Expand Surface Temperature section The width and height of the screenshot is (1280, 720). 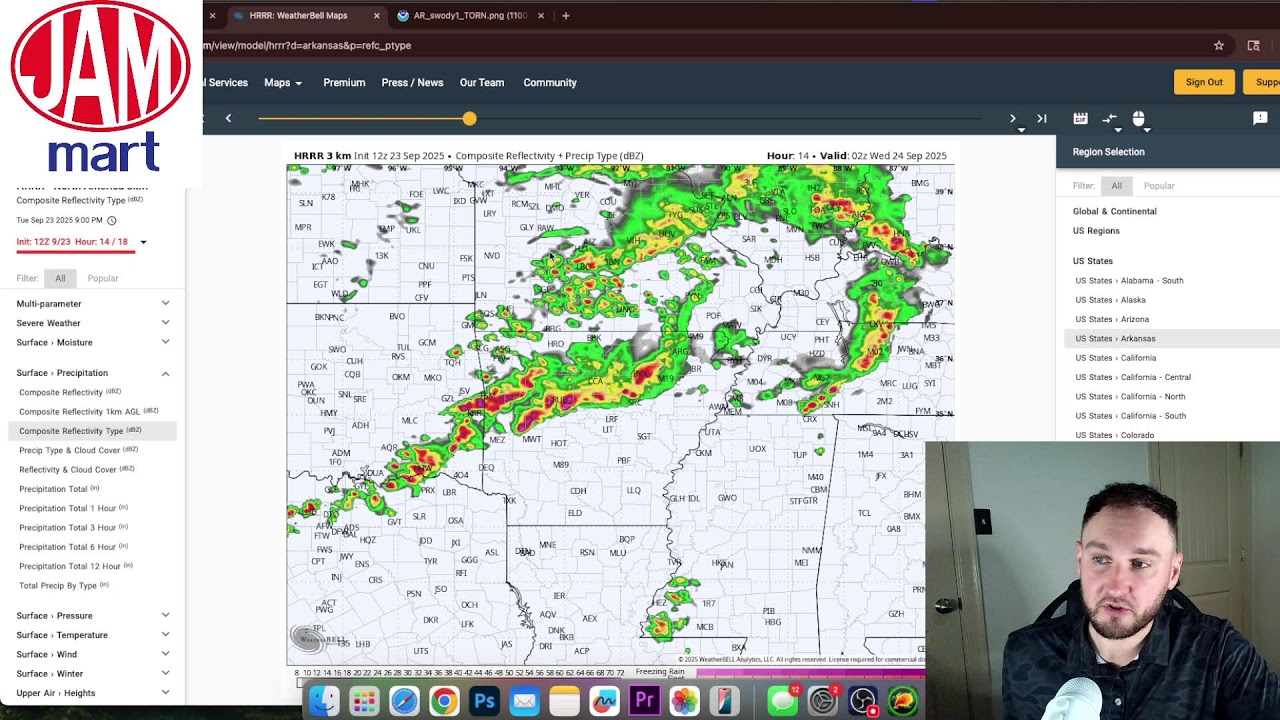pos(93,635)
